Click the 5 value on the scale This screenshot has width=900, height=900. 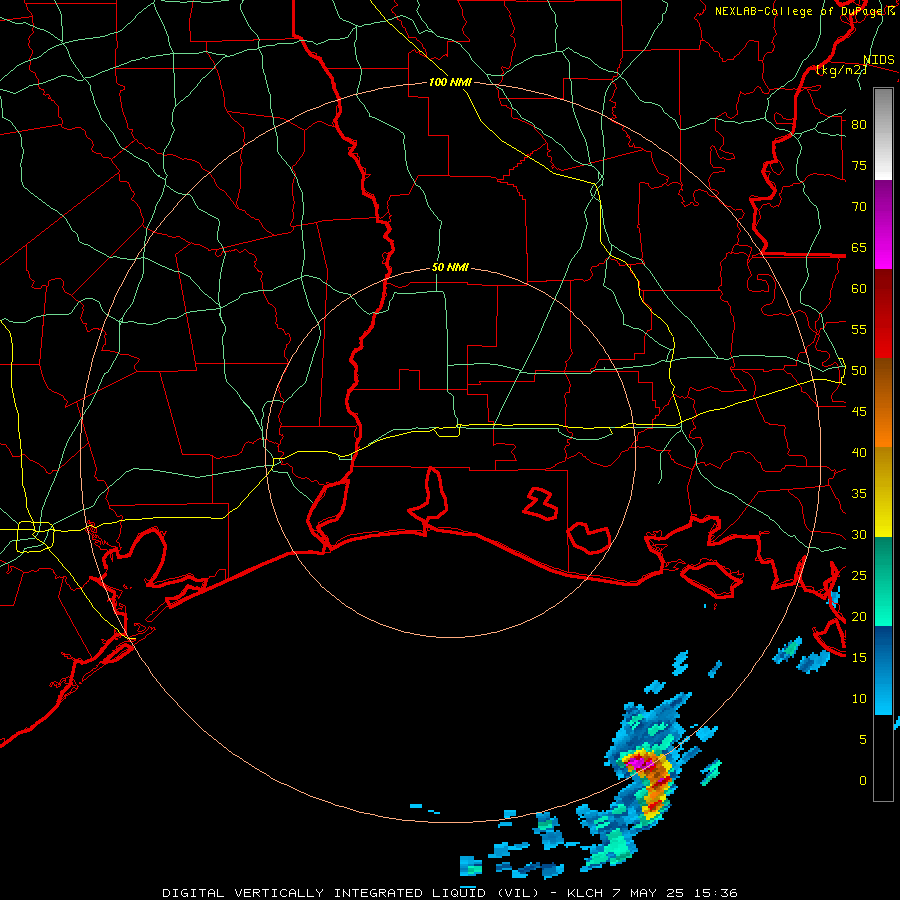[x=863, y=740]
